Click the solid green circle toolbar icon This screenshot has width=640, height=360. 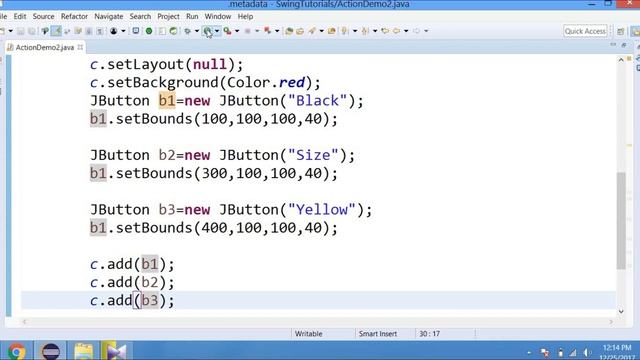[x=149, y=31]
